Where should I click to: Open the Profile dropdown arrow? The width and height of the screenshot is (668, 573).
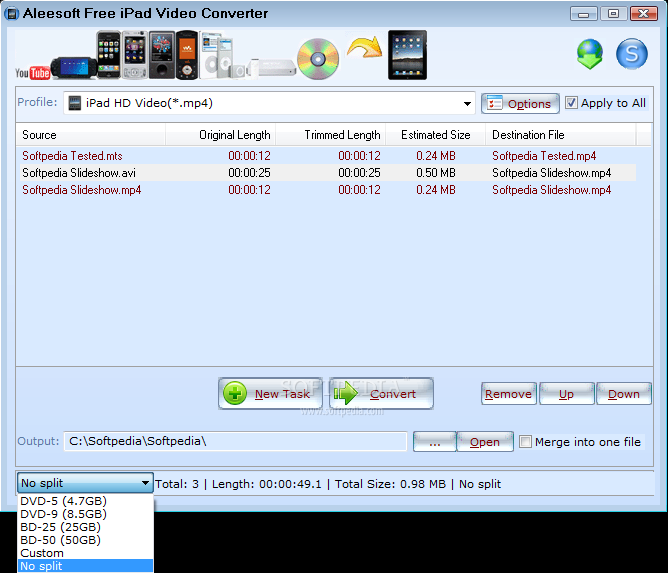coord(467,104)
